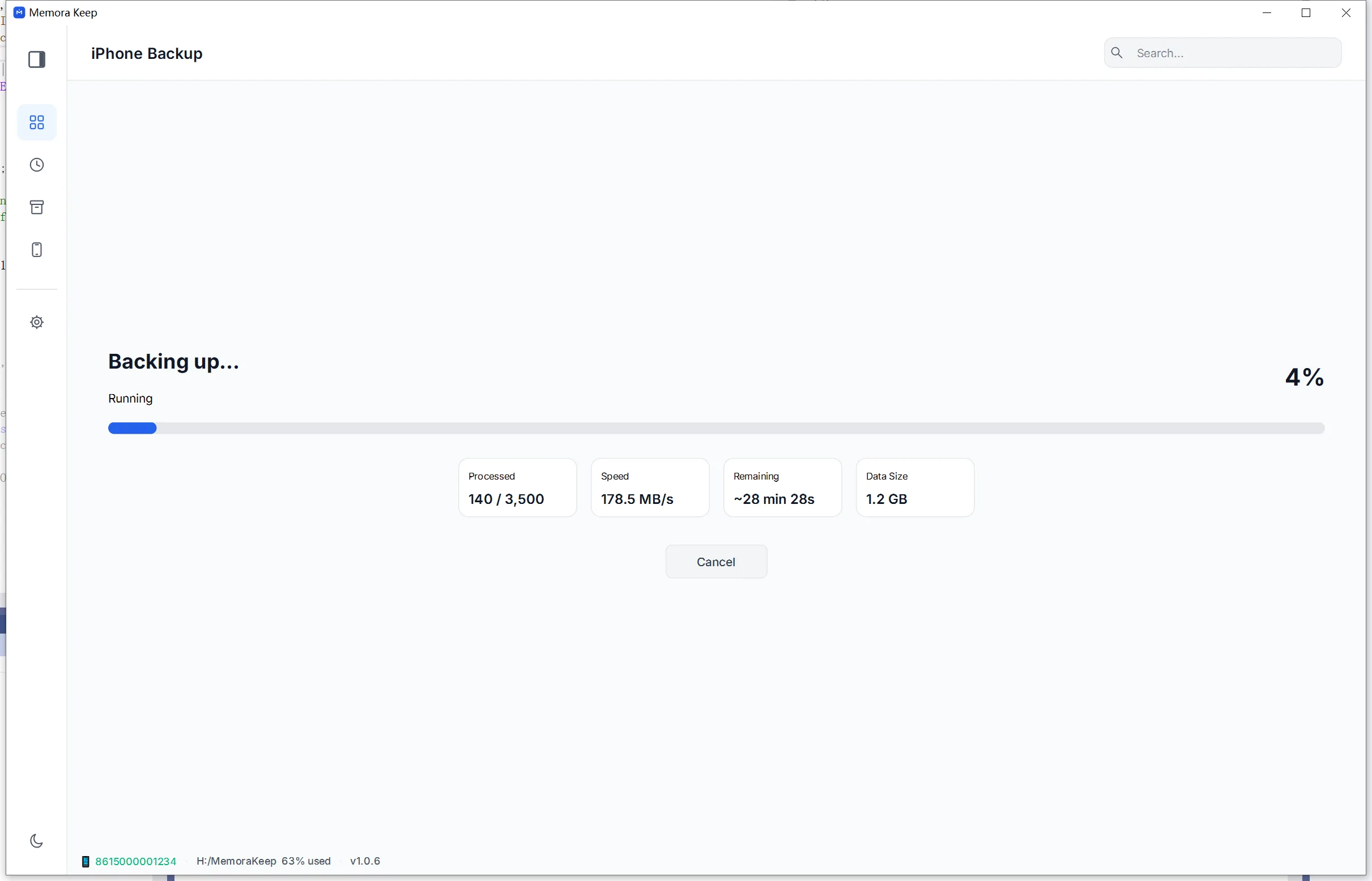Click the iPhone Backup page title
The width and height of the screenshot is (1372, 881).
147,54
